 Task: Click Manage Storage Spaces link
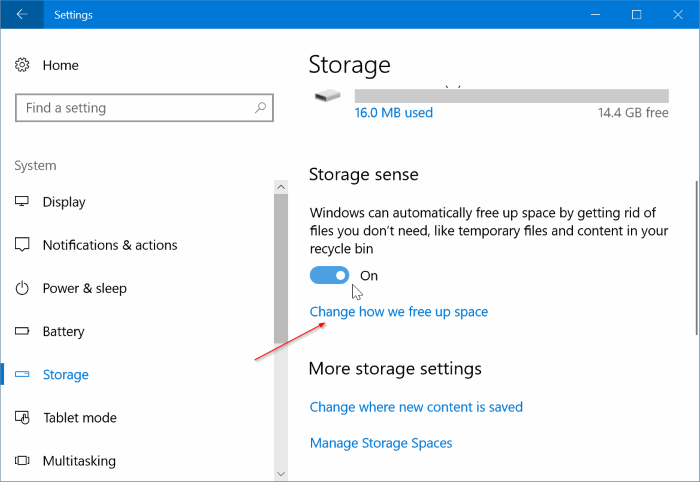[381, 443]
